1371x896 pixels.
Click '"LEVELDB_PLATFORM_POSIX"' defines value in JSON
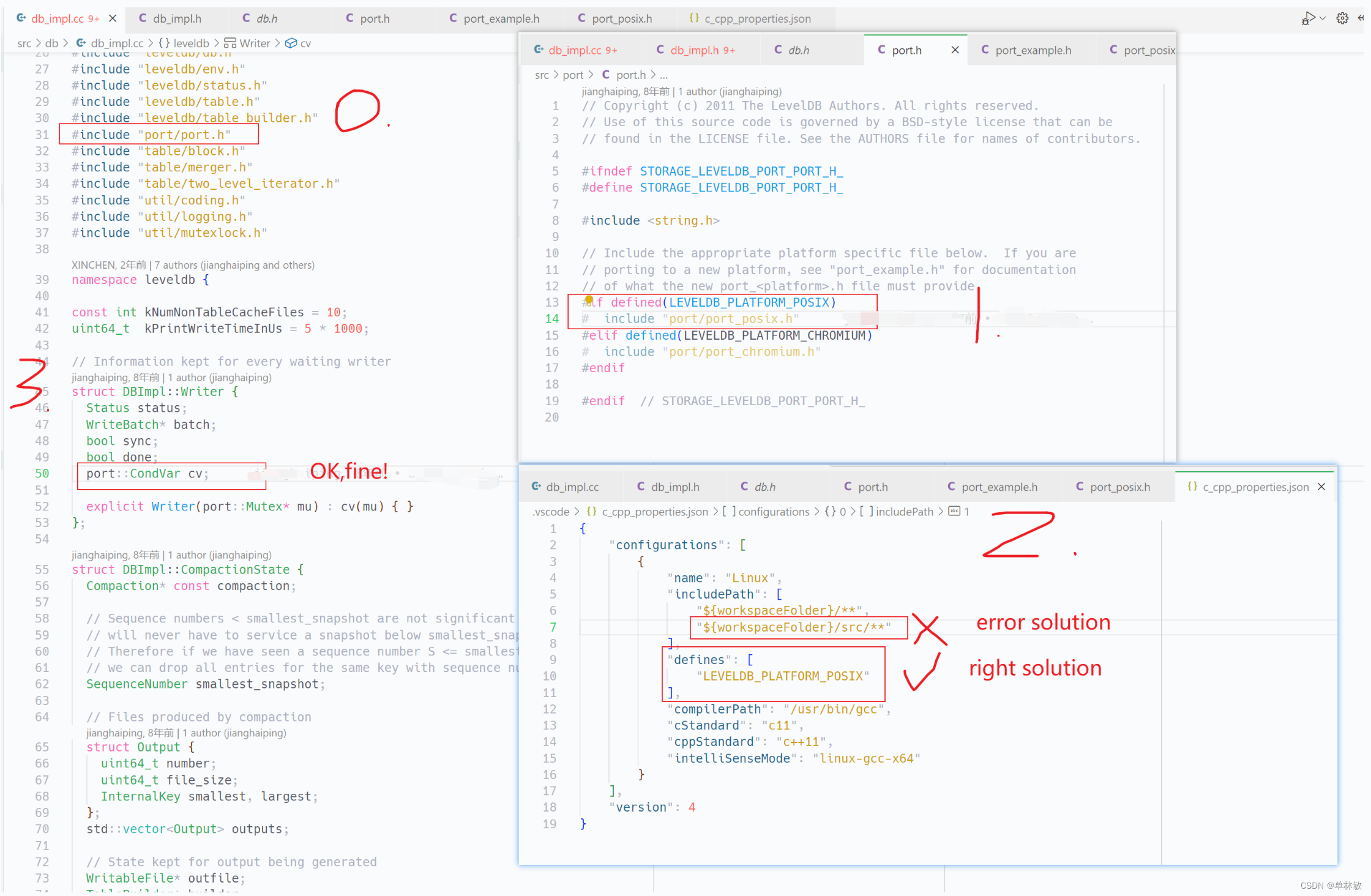pyautogui.click(x=783, y=676)
